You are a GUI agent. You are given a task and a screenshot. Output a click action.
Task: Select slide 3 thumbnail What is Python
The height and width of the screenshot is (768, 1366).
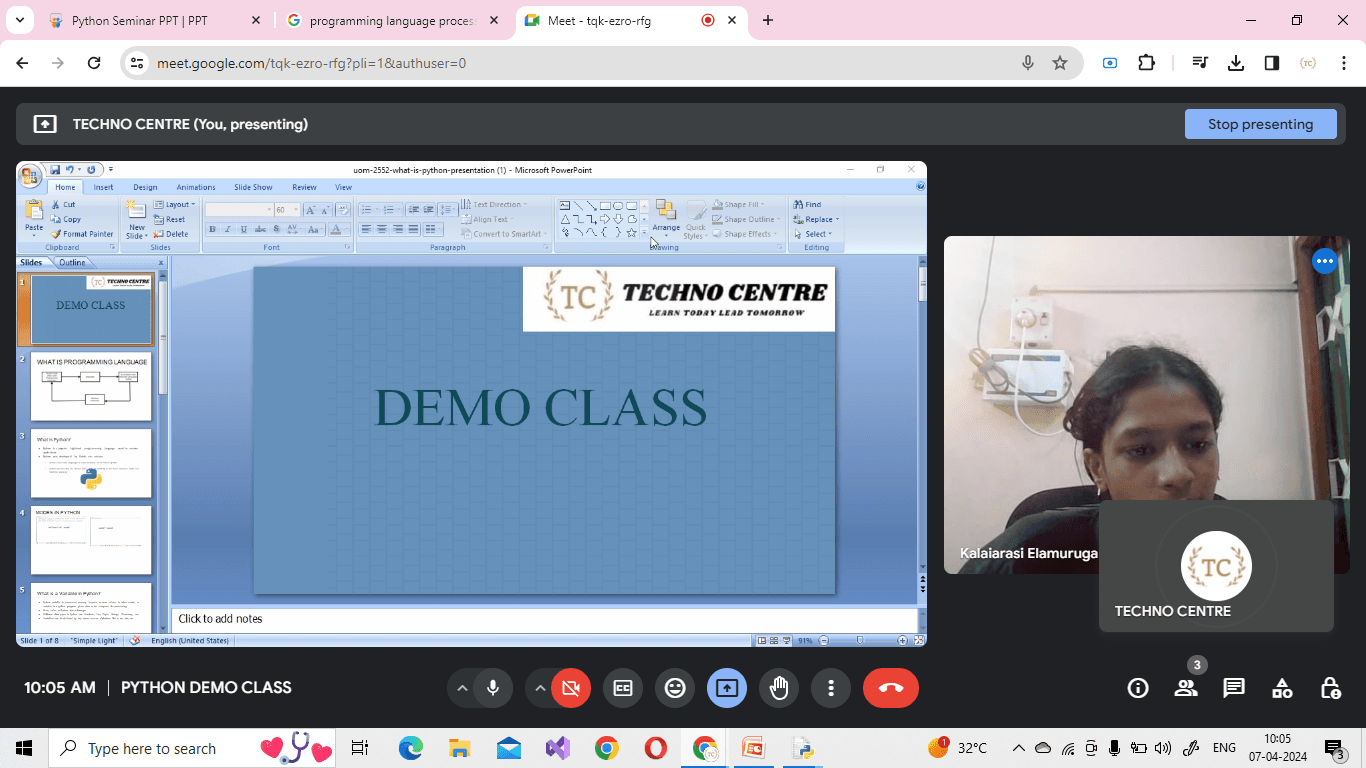coord(91,463)
